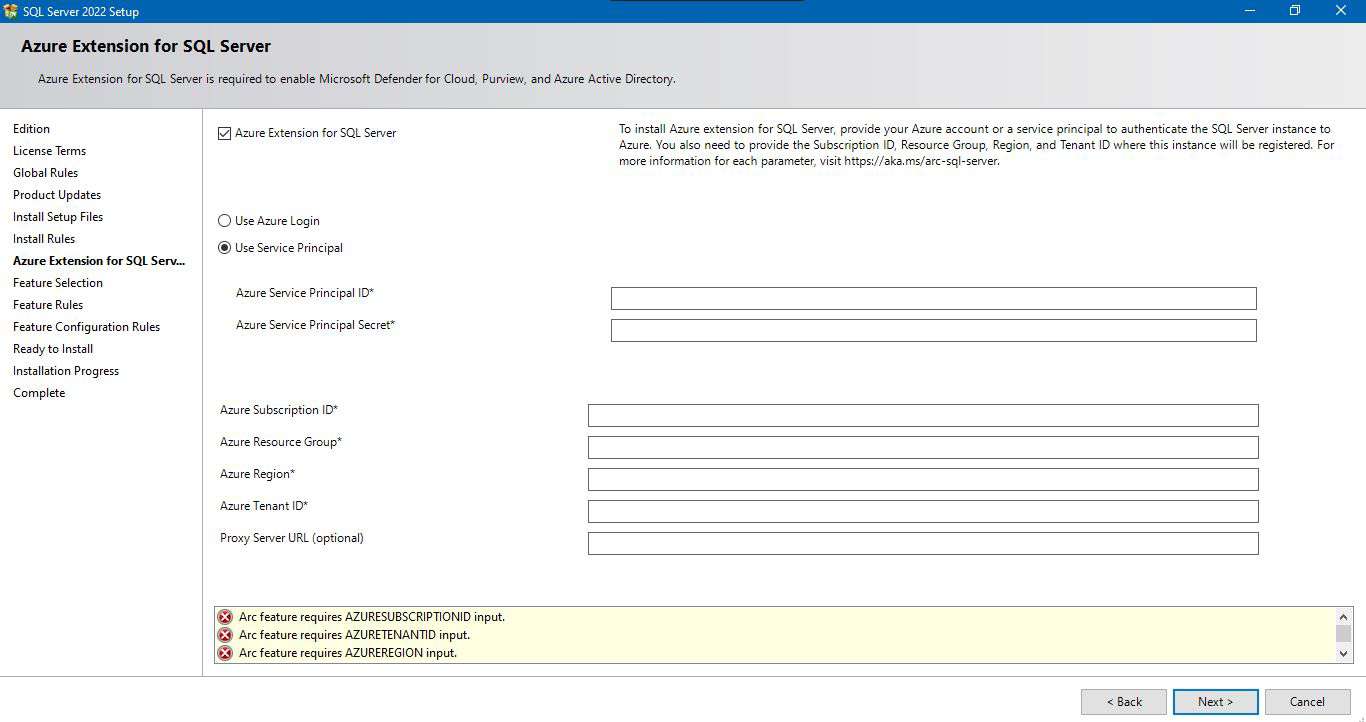
Task: Open the Feature Configuration Rules step
Action: (86, 327)
